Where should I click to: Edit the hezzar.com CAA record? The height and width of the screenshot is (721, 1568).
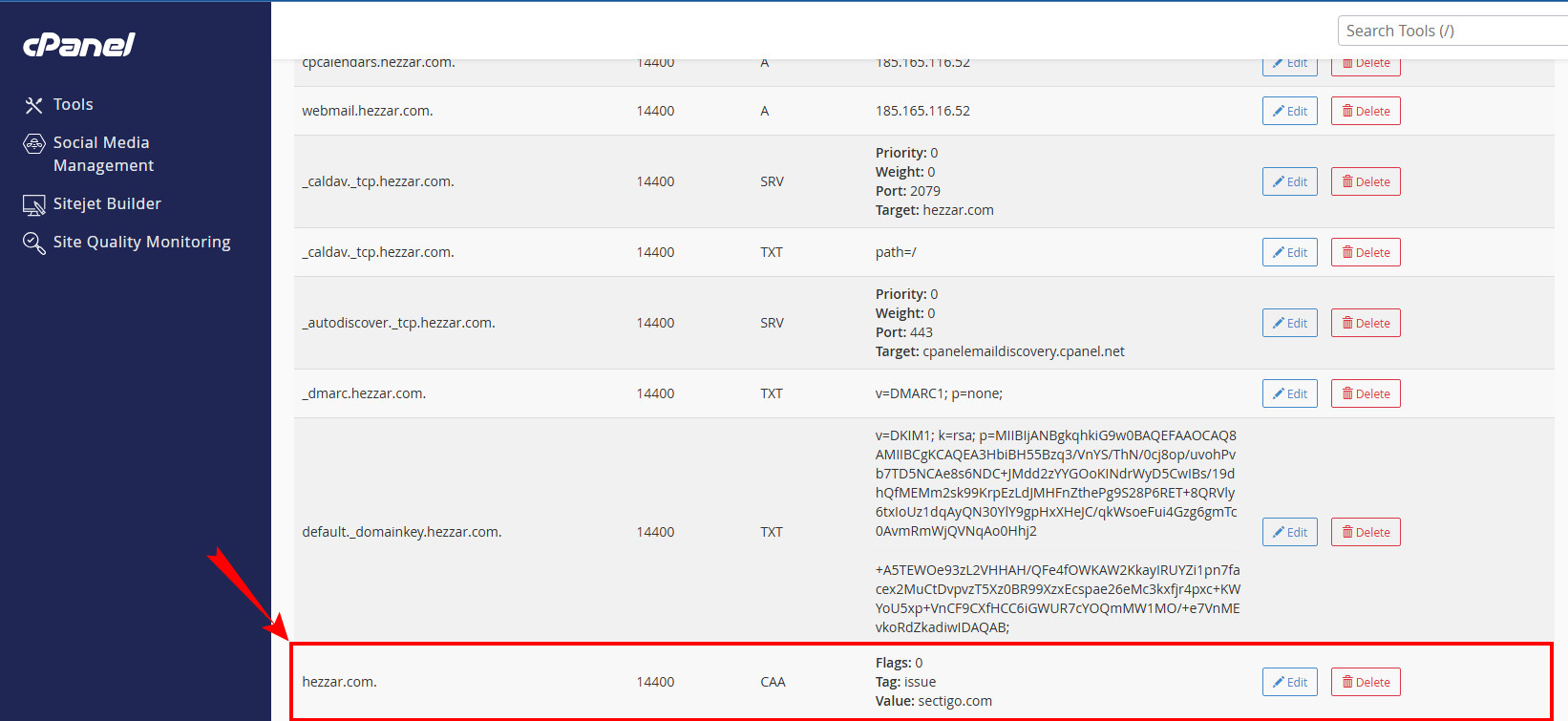coord(1289,682)
